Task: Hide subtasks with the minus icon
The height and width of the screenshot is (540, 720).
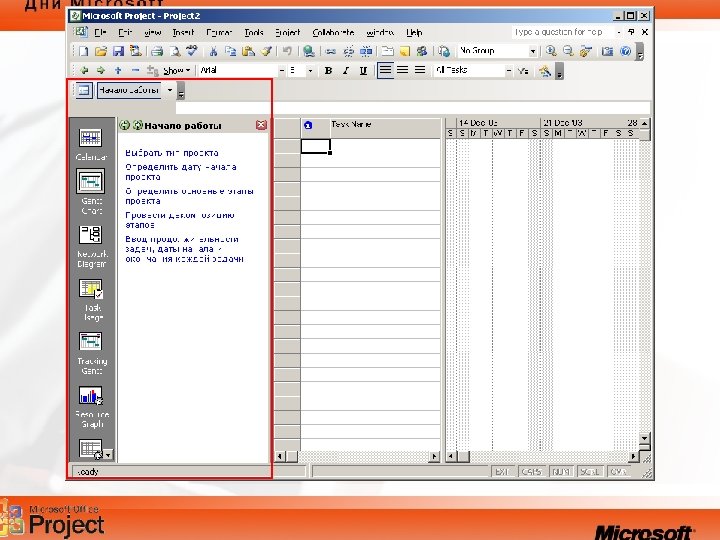Action: click(135, 70)
